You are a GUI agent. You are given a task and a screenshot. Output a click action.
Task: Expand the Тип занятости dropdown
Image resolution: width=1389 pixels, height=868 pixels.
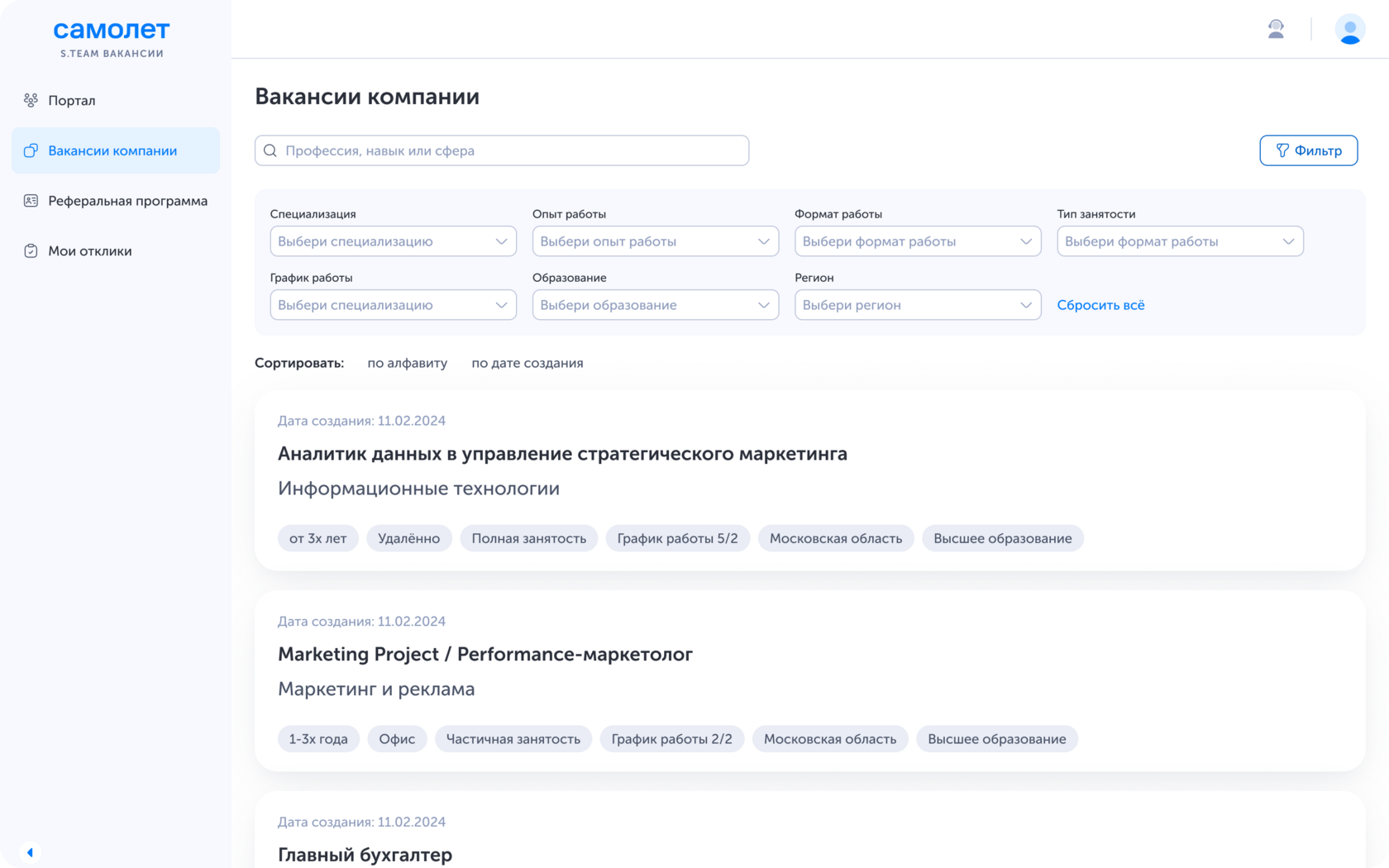(x=1180, y=241)
